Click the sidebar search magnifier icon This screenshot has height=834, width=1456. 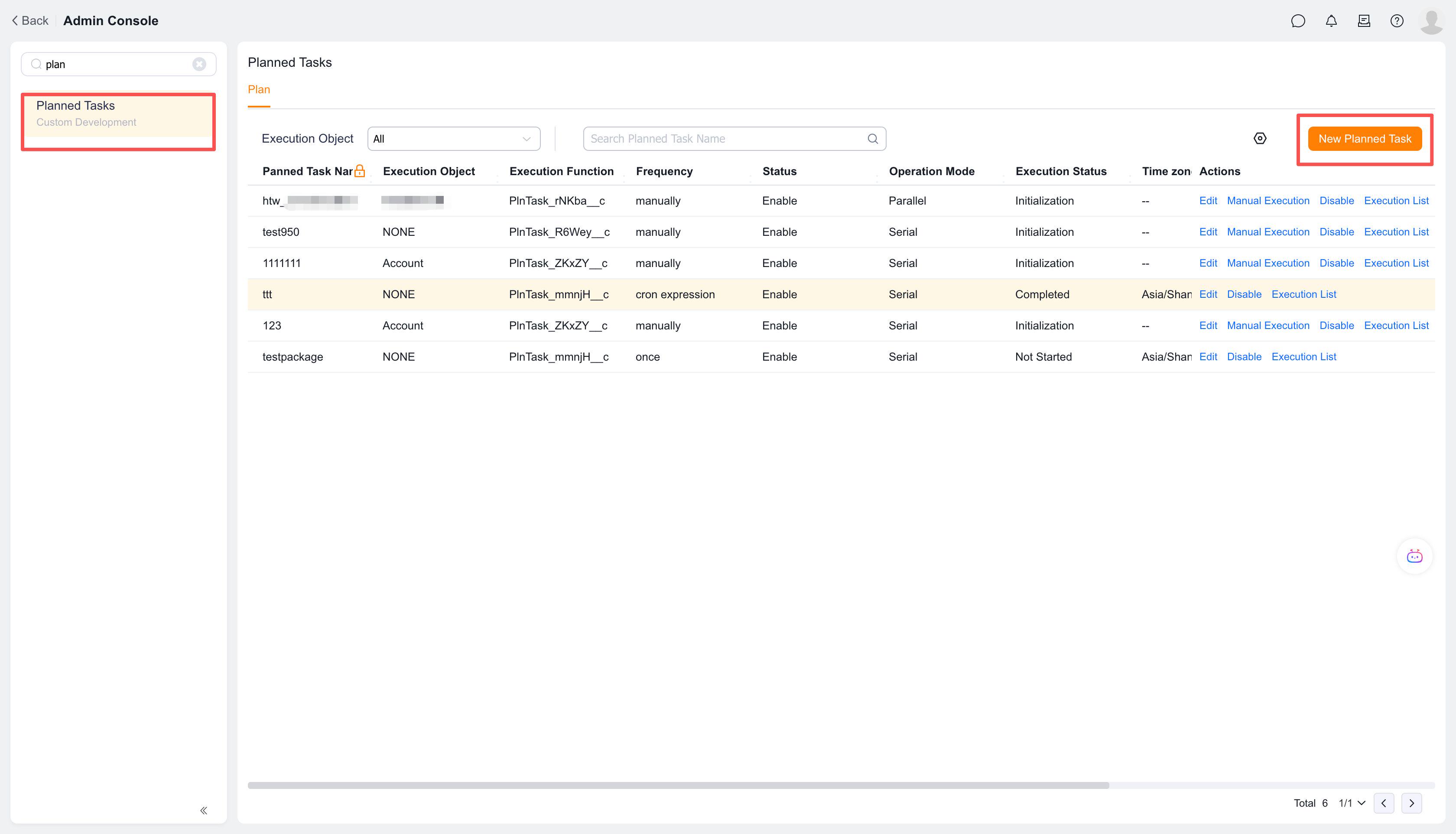(36, 64)
